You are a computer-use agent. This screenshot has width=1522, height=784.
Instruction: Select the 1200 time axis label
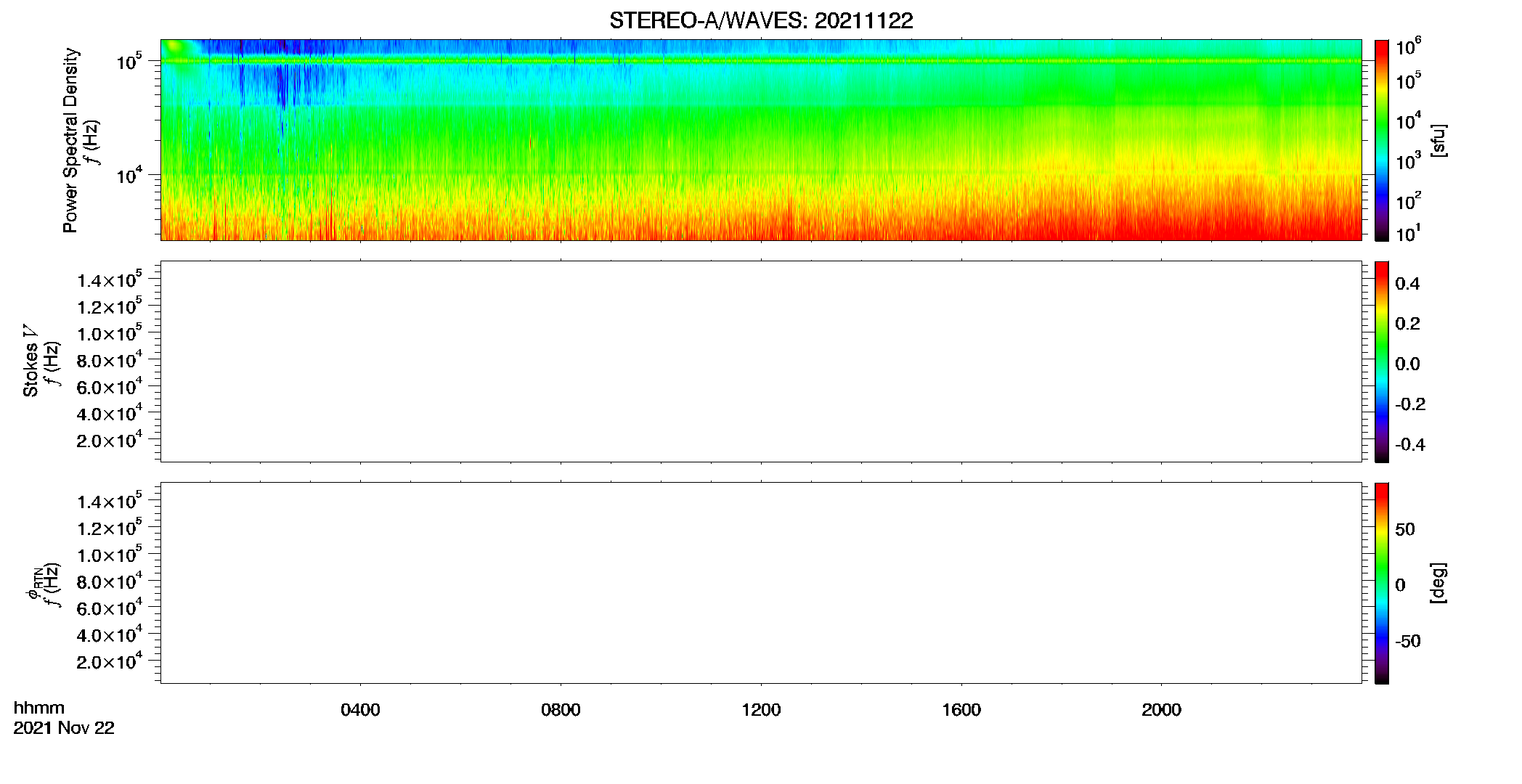(761, 710)
